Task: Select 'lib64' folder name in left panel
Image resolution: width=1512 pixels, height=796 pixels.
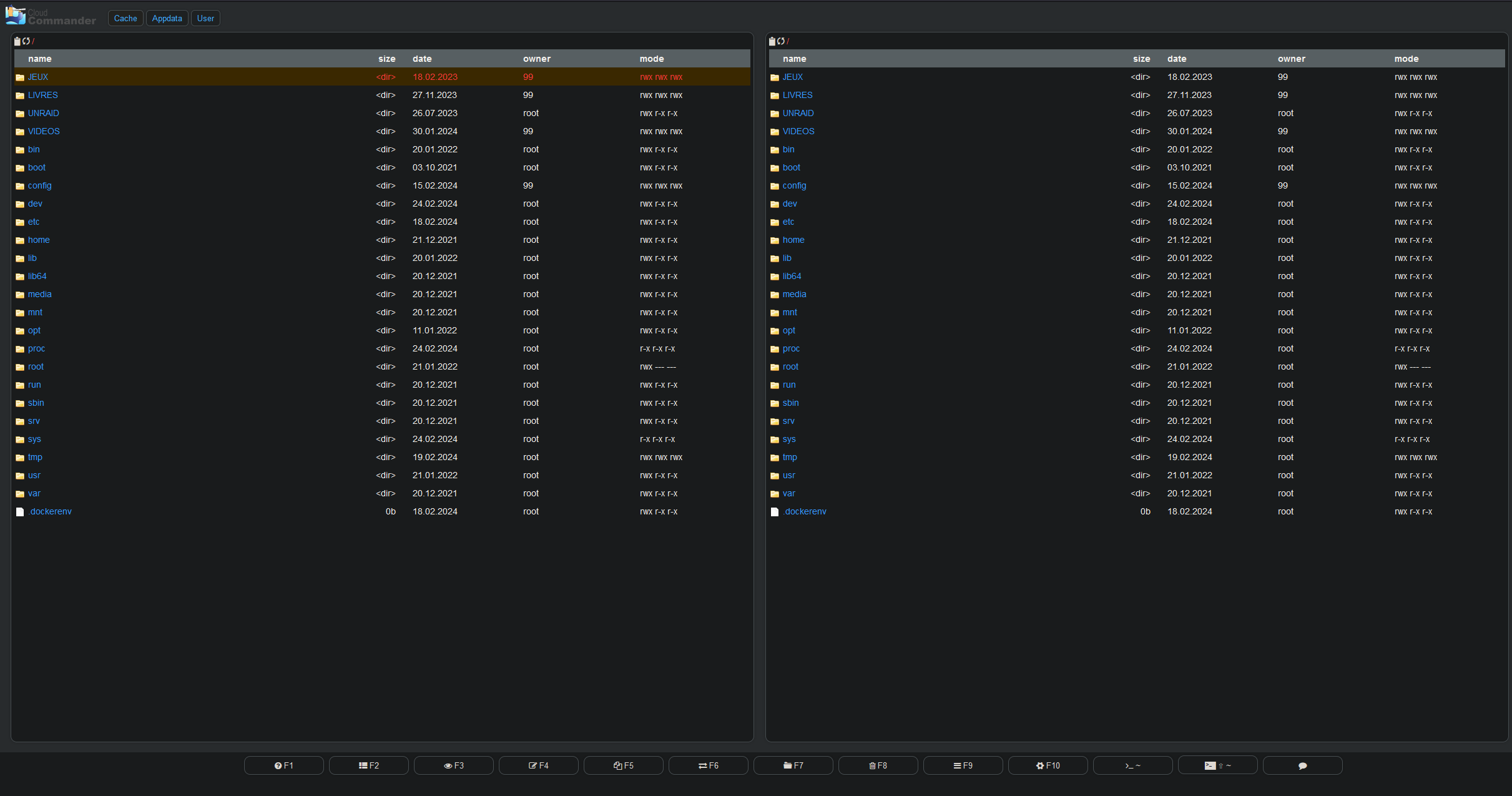Action: tap(37, 276)
